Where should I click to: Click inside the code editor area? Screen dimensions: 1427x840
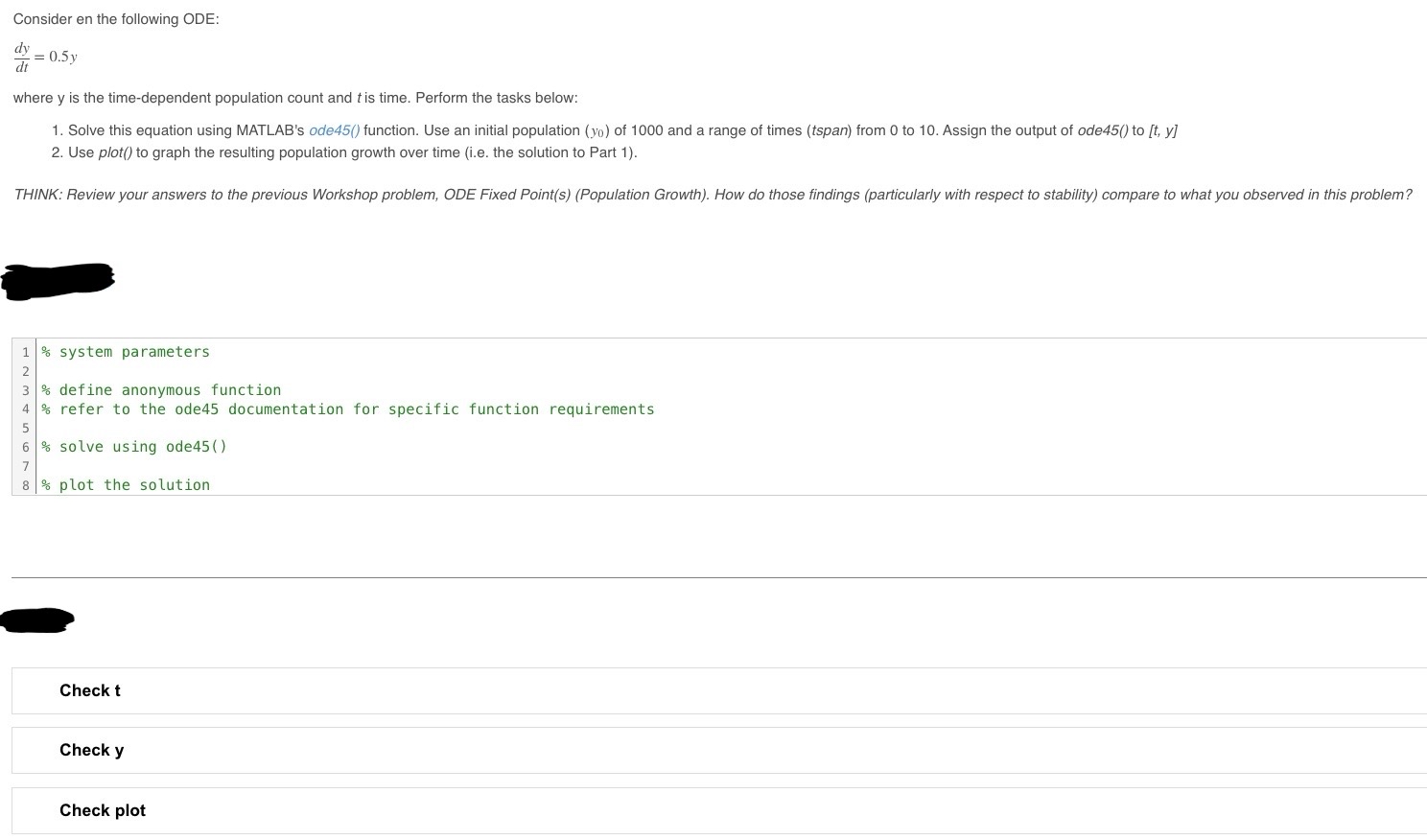pos(575,422)
